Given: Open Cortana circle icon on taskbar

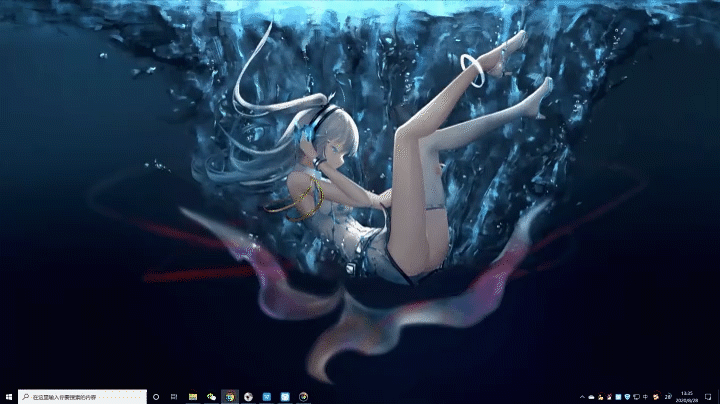Looking at the screenshot, I should tap(157, 396).
